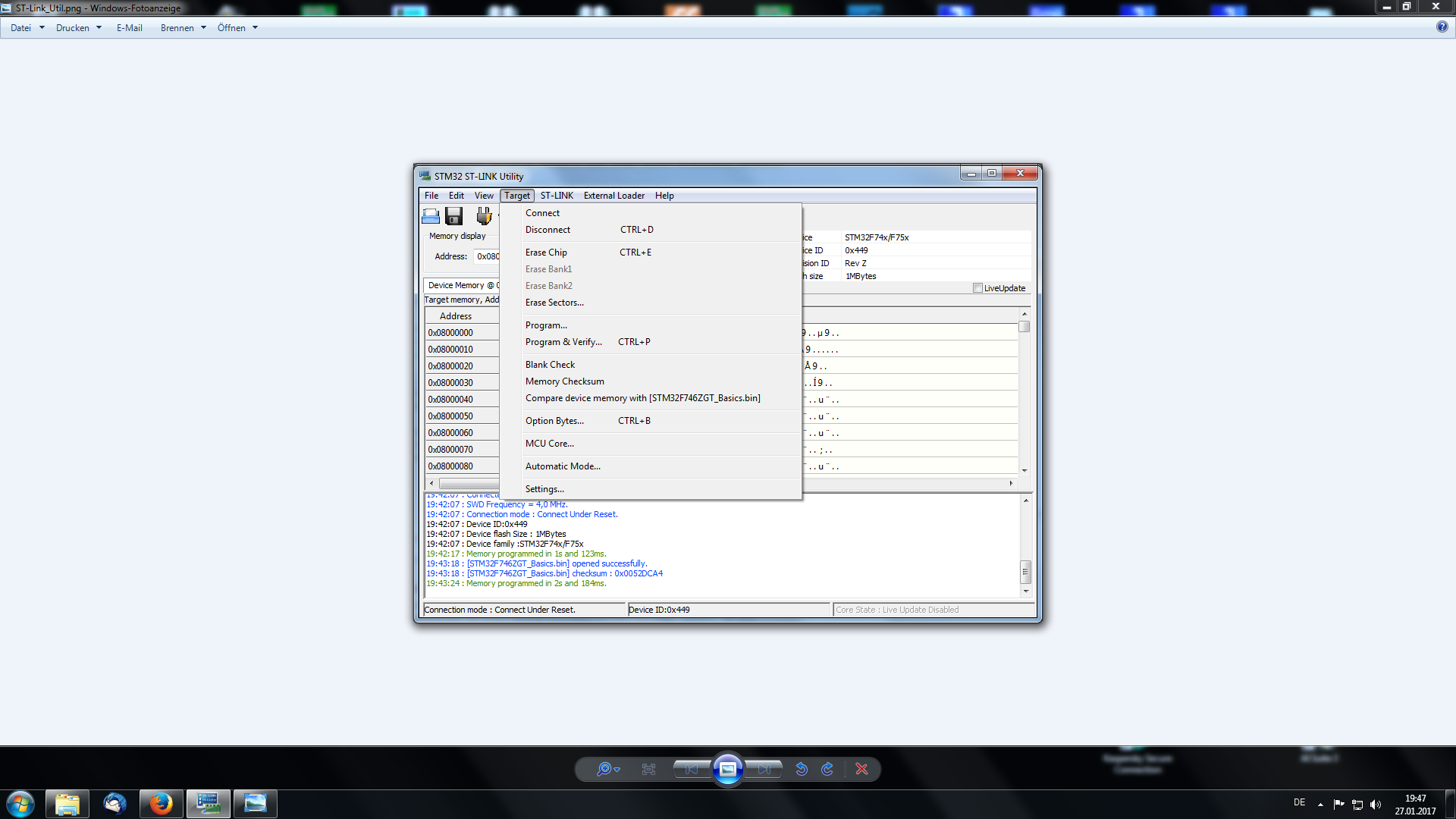Open MCU Core... menu entry
Screen dimensions: 1456x819
coord(651,444)
